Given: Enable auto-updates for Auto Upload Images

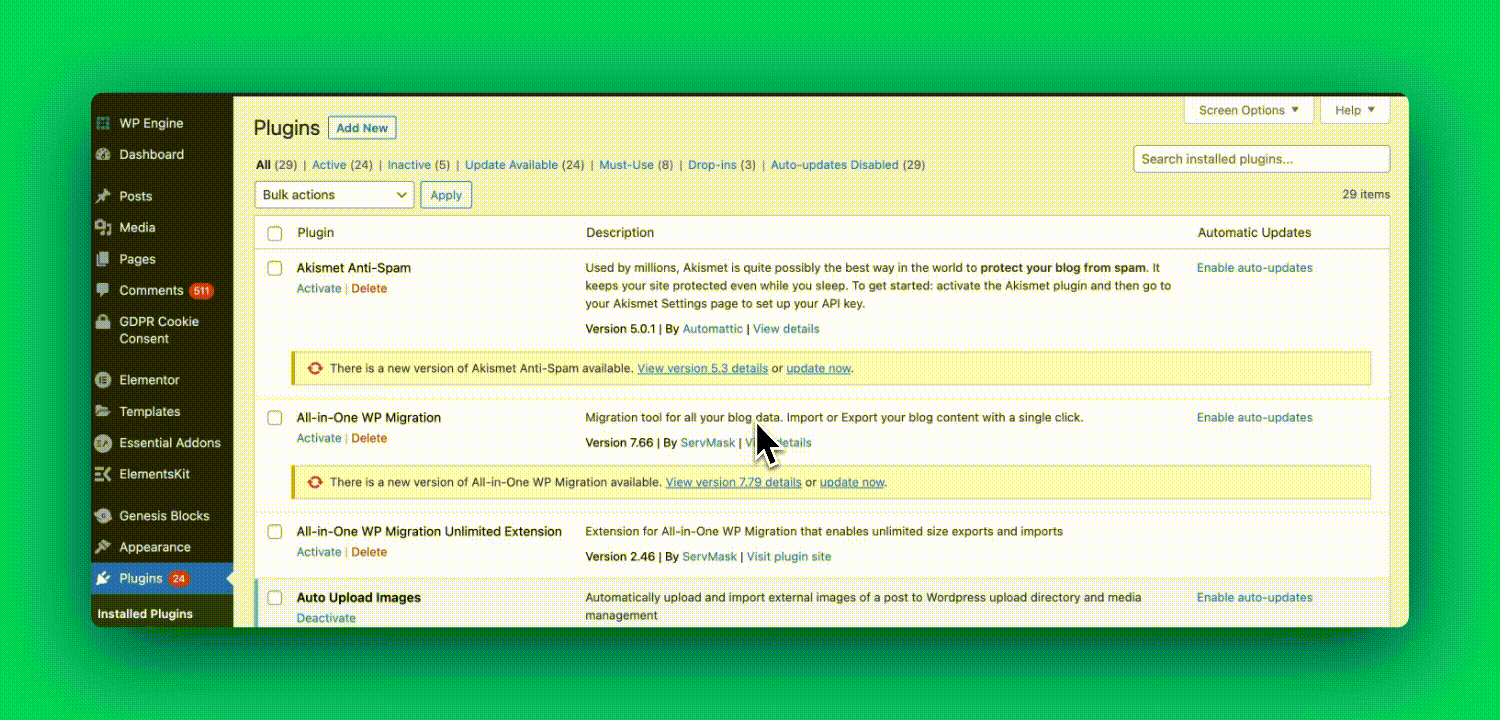Looking at the screenshot, I should (1255, 598).
